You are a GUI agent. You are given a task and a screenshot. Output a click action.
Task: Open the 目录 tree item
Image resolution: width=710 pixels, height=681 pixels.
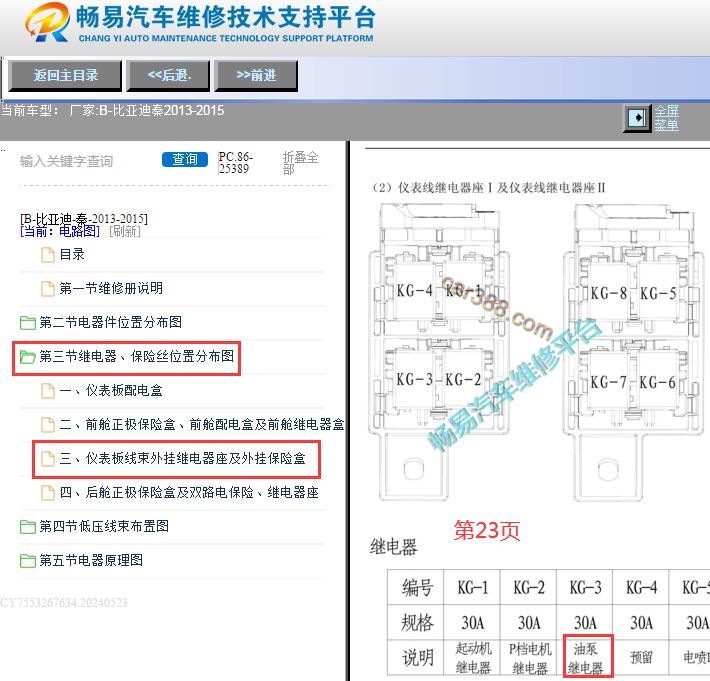click(x=72, y=254)
